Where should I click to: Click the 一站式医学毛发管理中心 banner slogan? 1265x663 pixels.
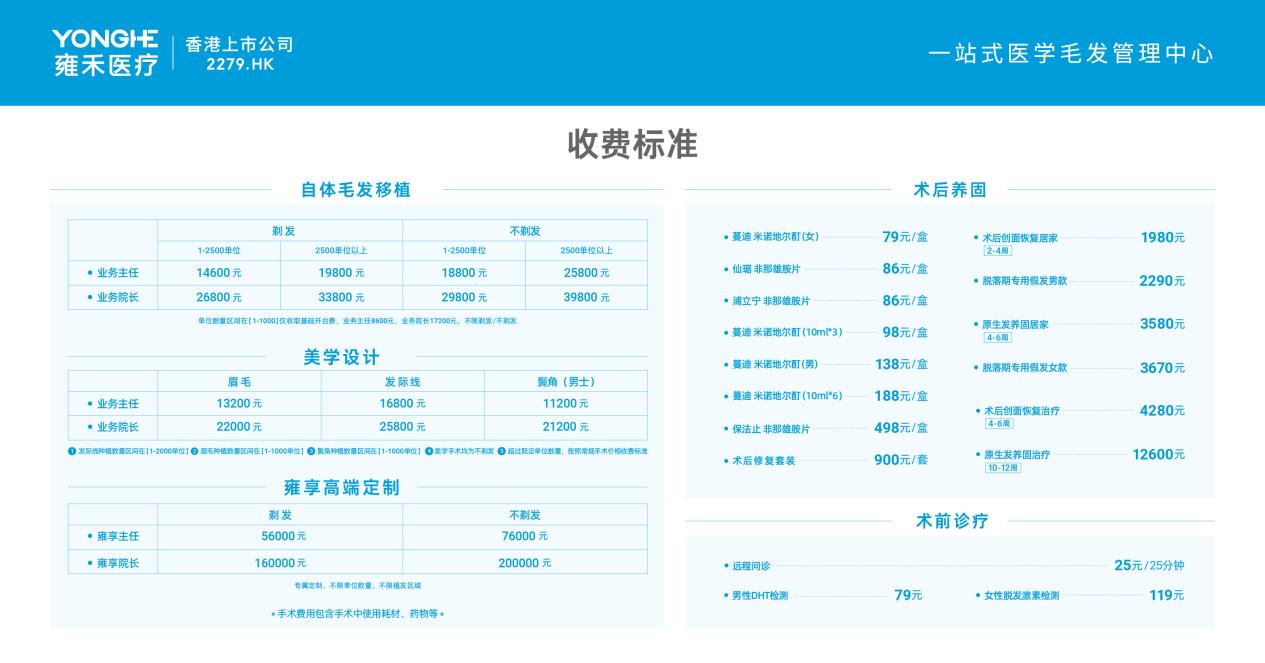1070,54
